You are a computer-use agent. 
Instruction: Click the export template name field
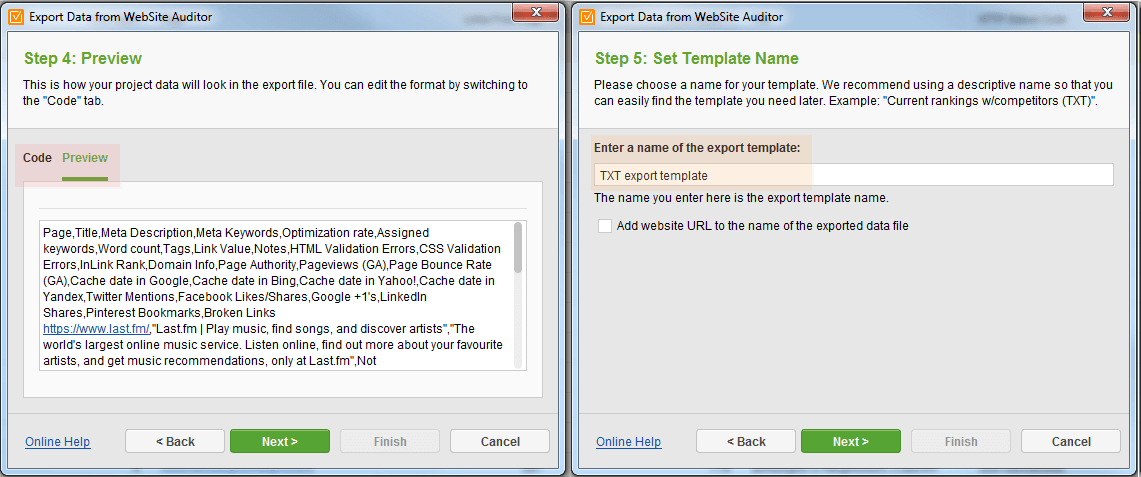point(854,175)
